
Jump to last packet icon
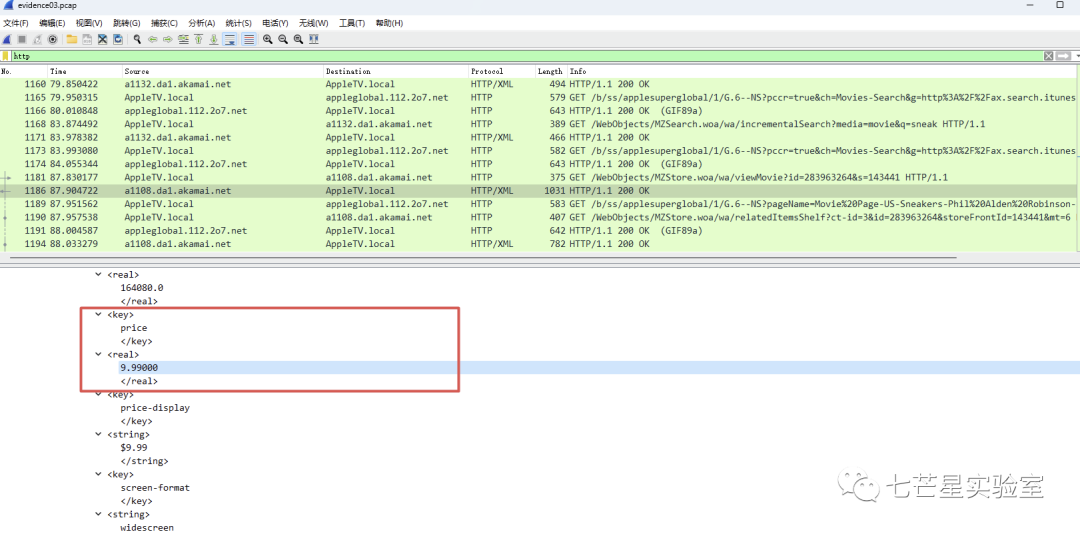tap(214, 39)
